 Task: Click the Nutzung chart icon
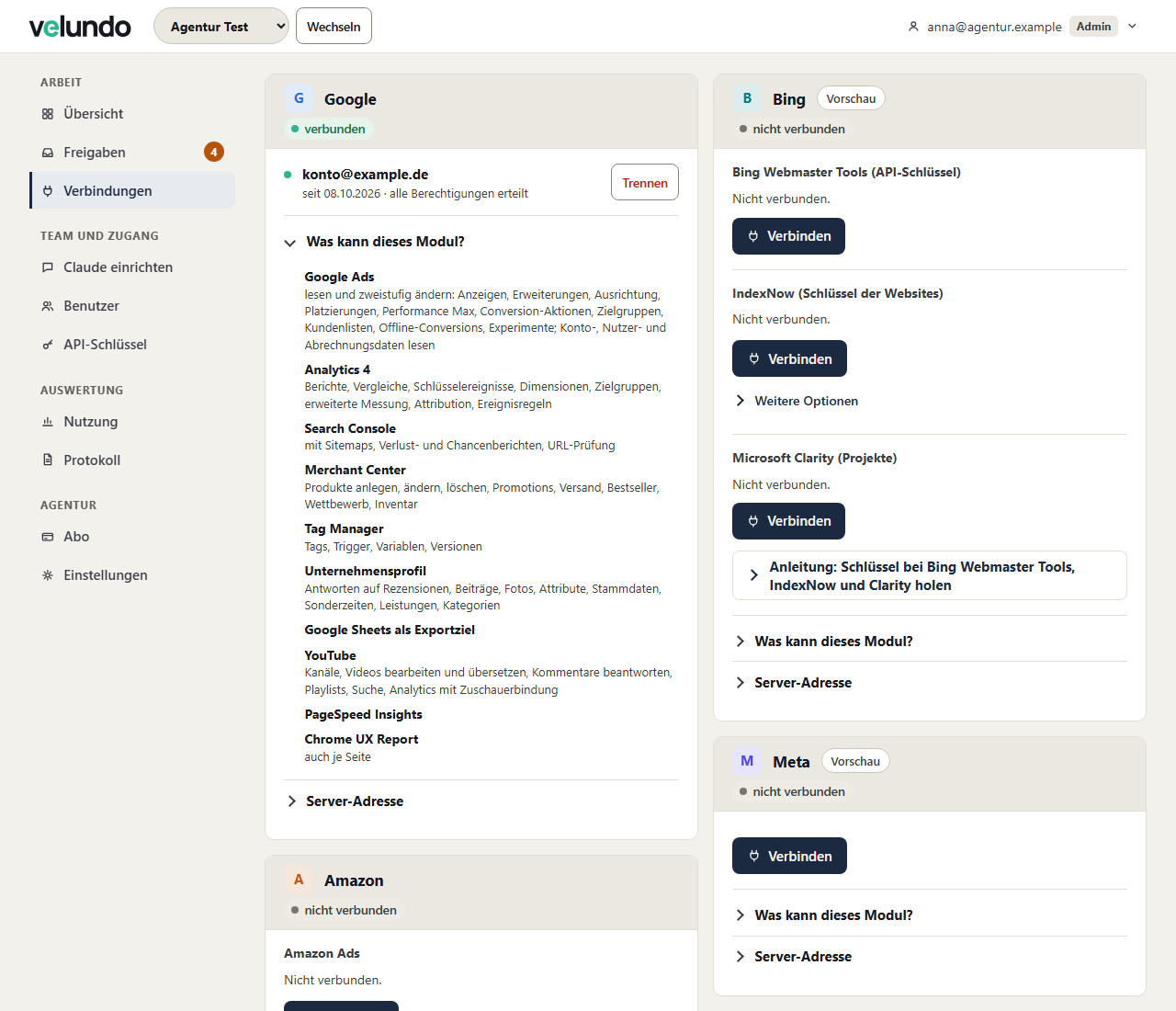(48, 422)
